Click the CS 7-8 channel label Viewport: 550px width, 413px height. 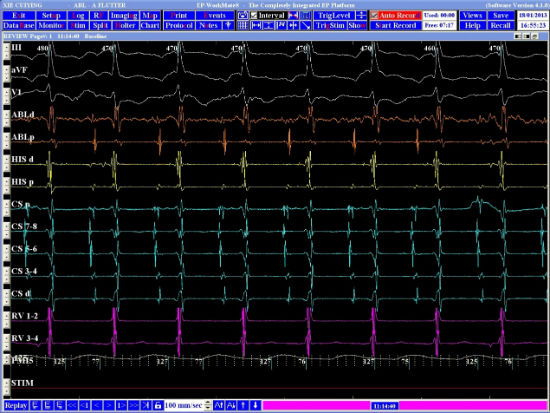point(24,227)
